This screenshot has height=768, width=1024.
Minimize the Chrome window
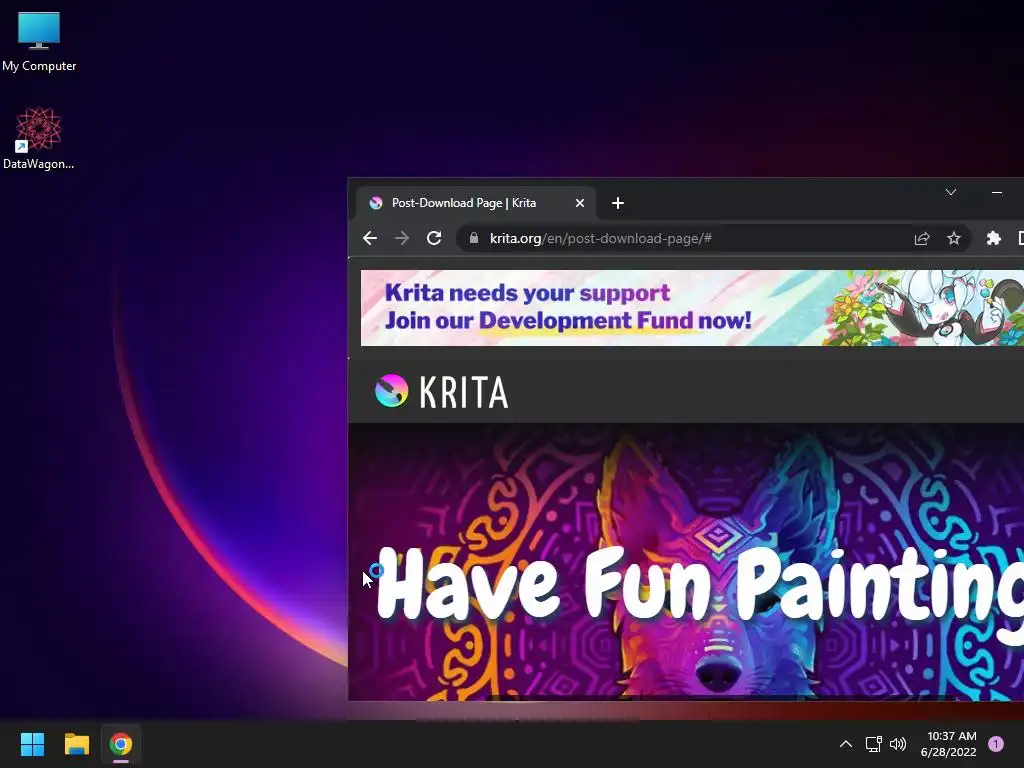coord(997,192)
